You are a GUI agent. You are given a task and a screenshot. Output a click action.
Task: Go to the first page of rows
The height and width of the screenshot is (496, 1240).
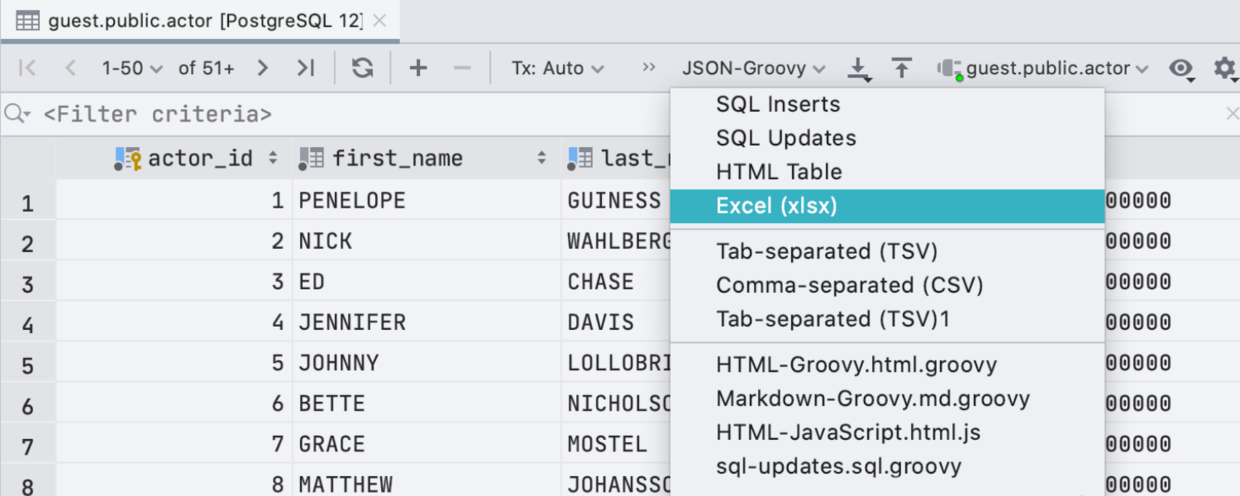pos(27,68)
